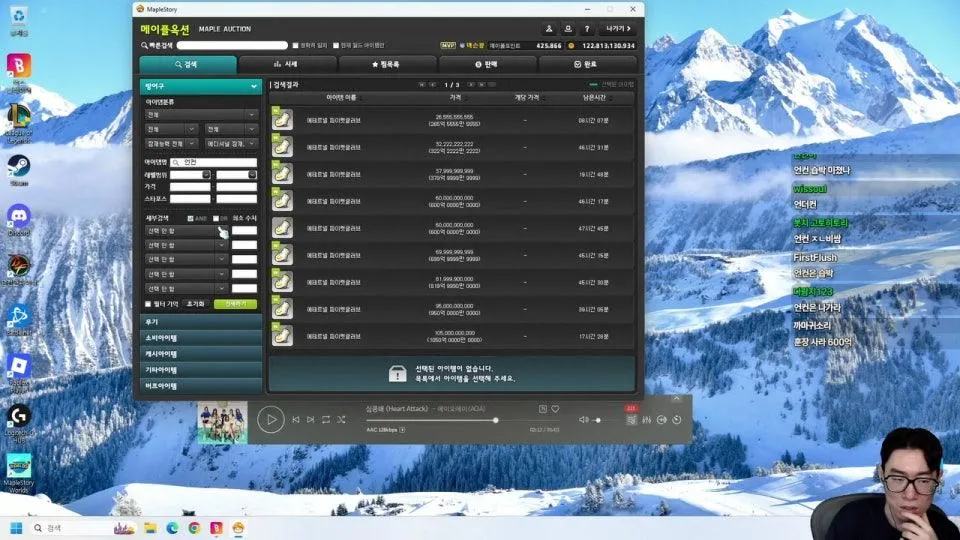Click the question mark help icon
Image resolution: width=960 pixels, height=540 pixels.
click(x=587, y=29)
